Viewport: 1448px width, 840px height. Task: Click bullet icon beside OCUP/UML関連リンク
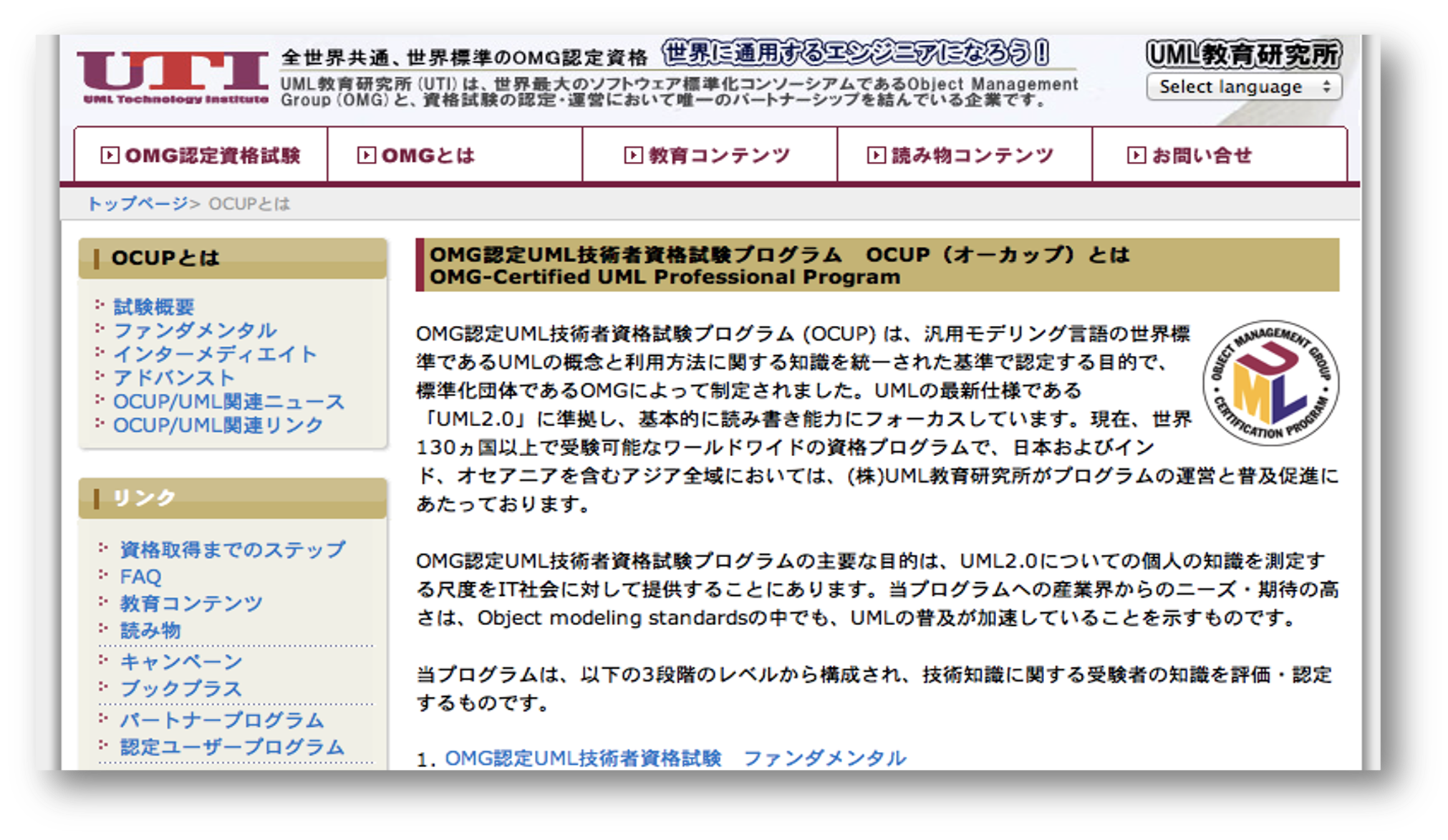[x=100, y=423]
